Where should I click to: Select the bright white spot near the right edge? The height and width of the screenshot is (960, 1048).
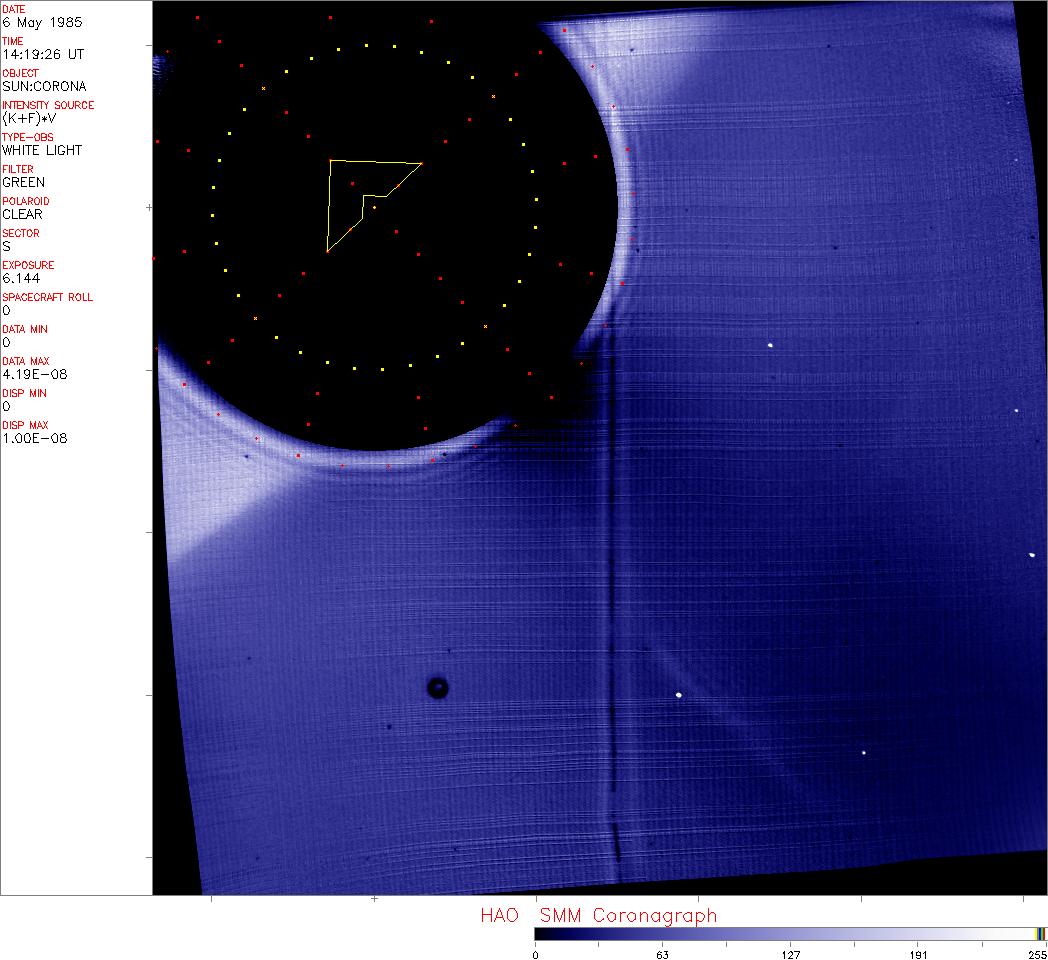click(1031, 554)
